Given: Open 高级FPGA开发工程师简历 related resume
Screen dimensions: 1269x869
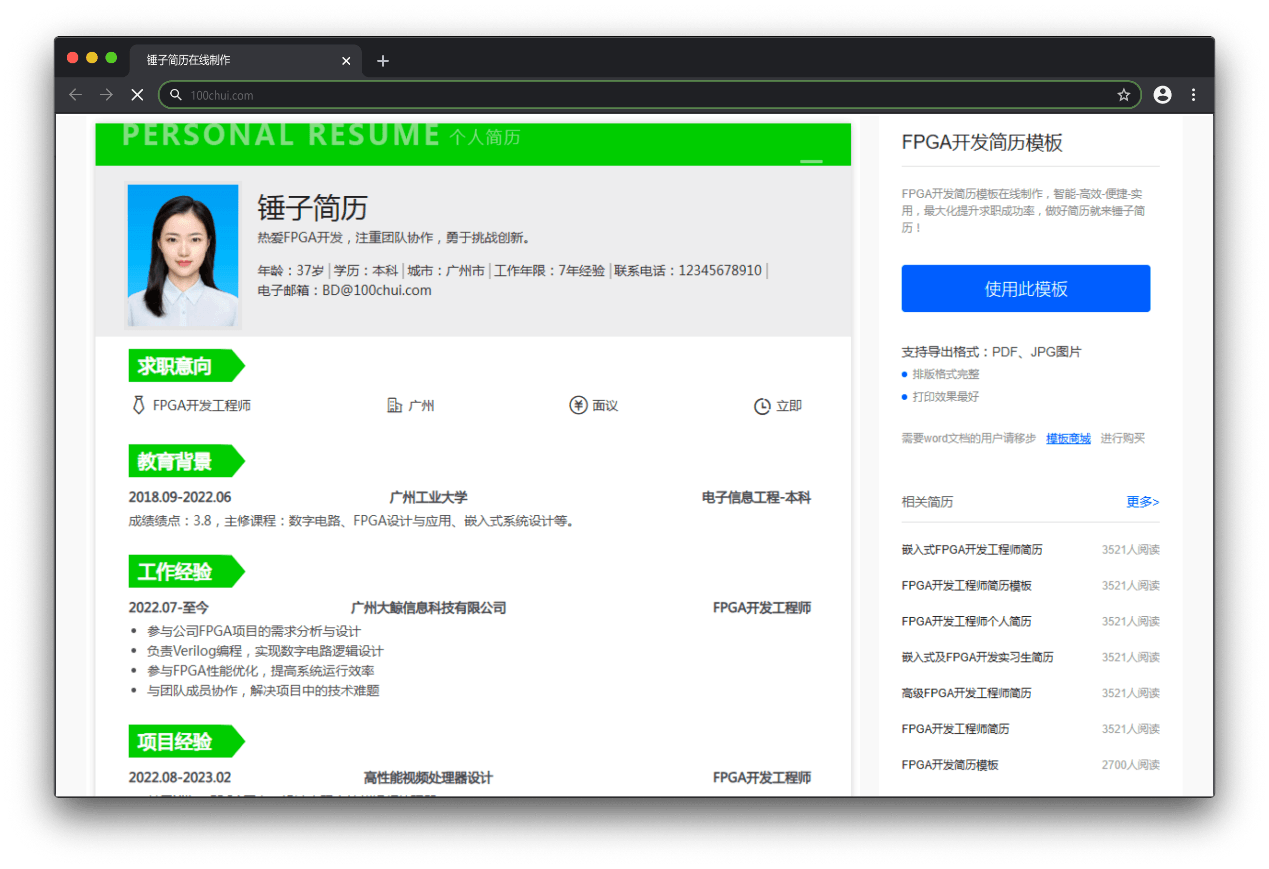Looking at the screenshot, I should [966, 693].
